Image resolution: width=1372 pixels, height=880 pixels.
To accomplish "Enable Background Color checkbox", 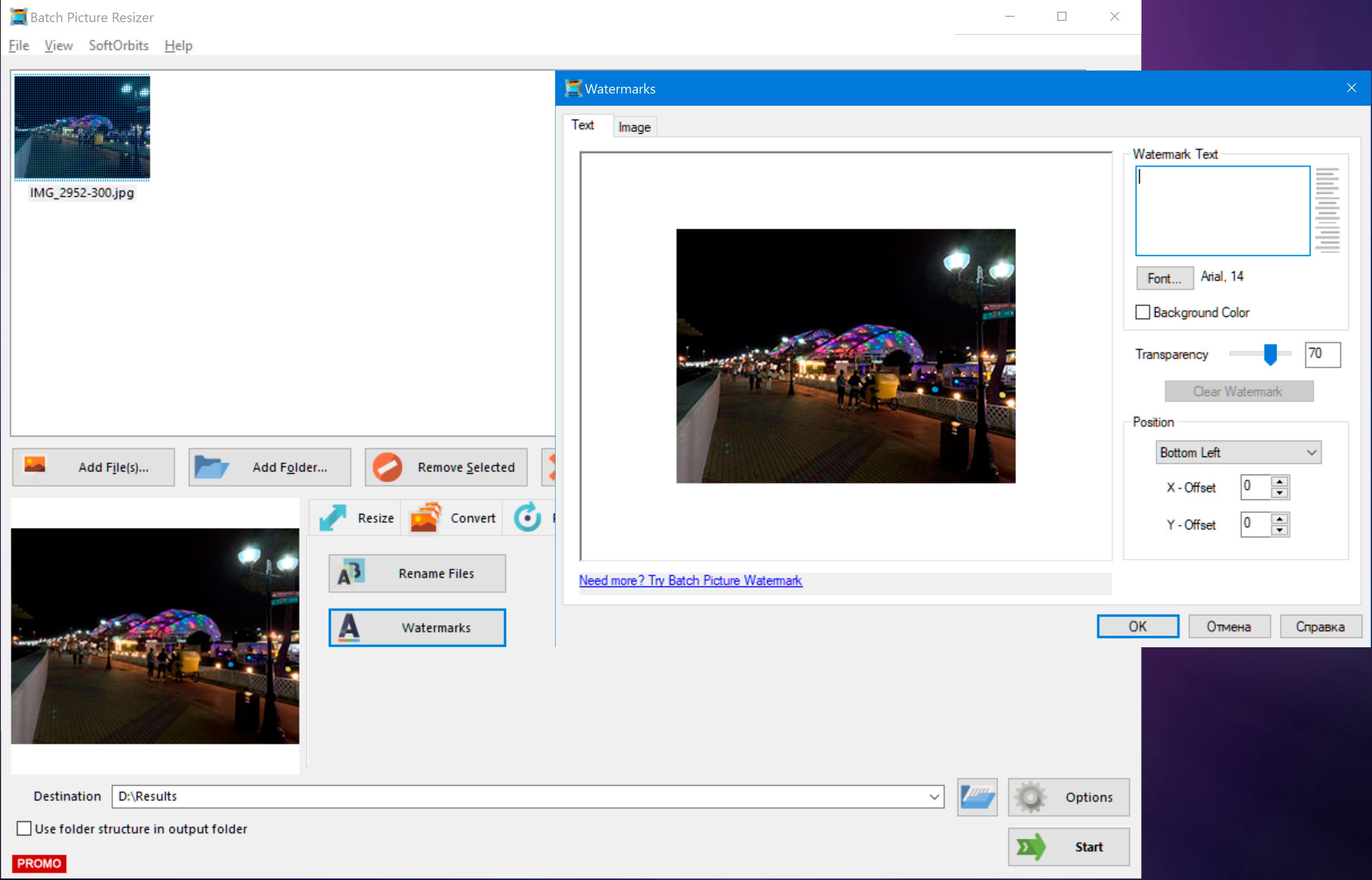I will click(x=1143, y=312).
